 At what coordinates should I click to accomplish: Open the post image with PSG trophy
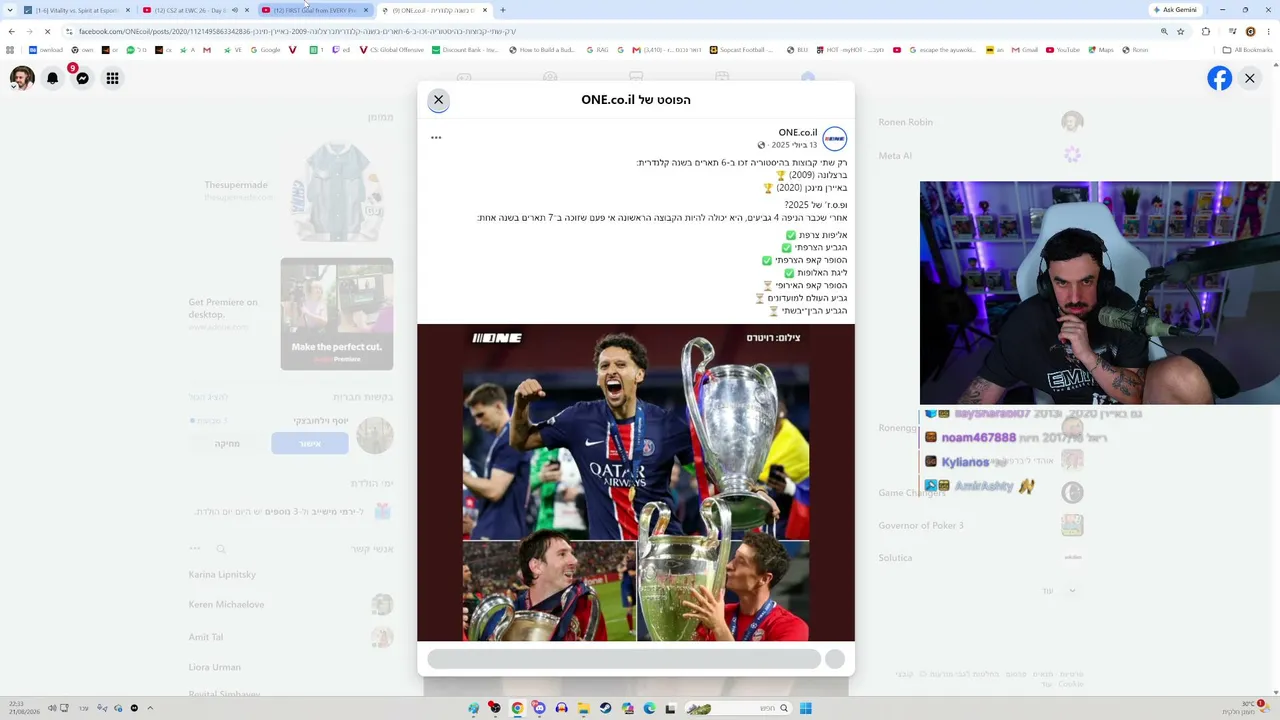tap(636, 482)
